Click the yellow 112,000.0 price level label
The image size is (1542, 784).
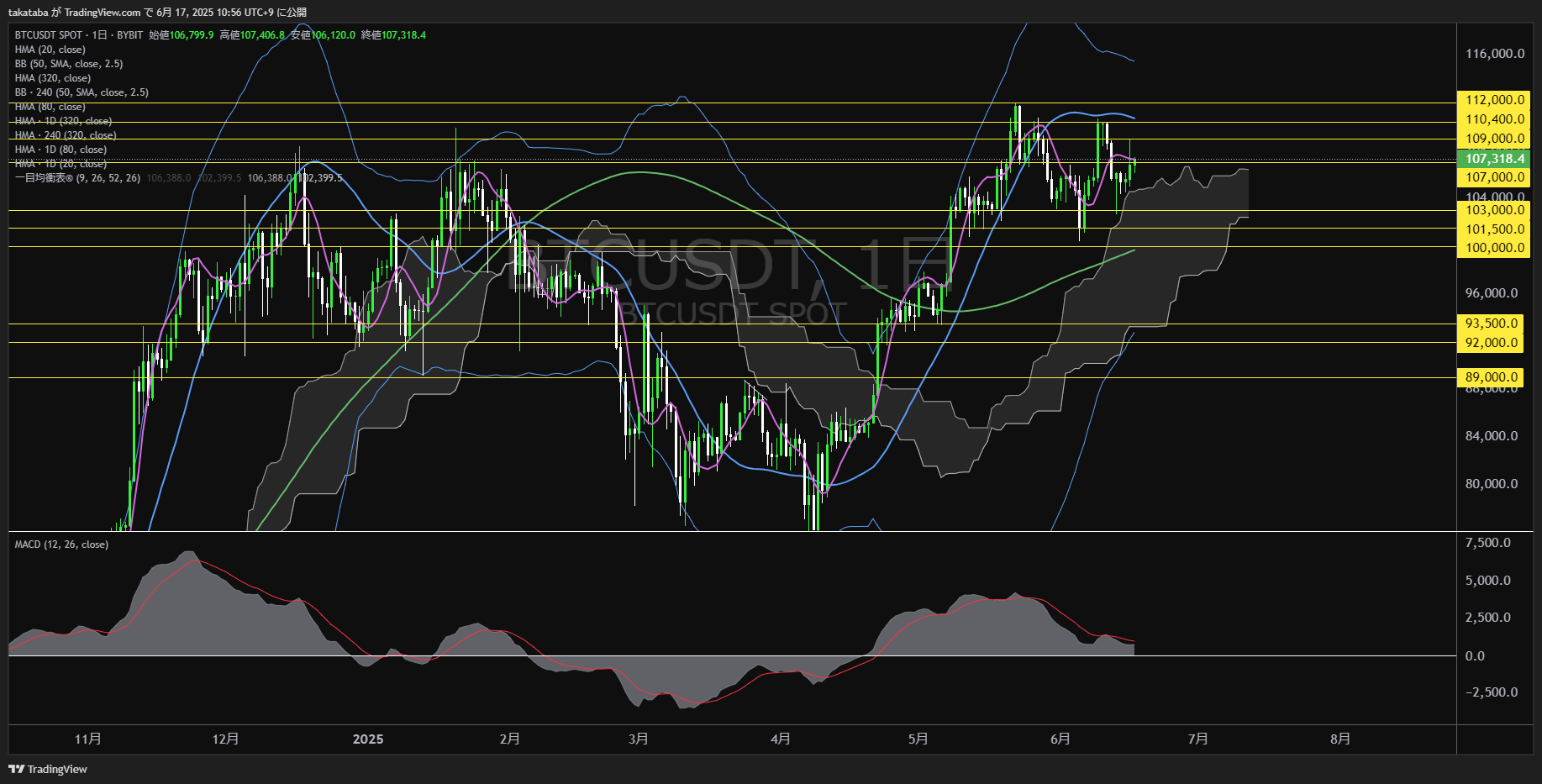1494,100
